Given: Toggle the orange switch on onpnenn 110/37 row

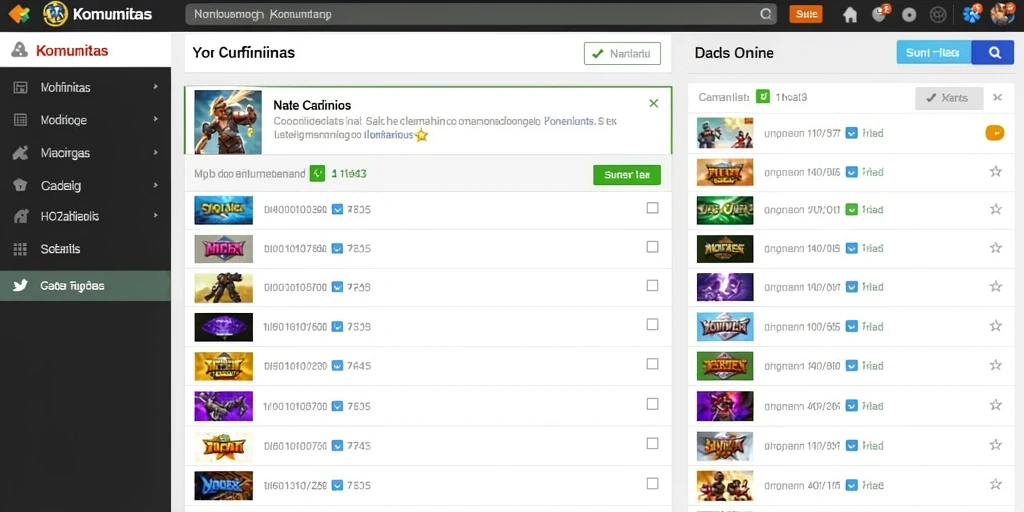Looking at the screenshot, I should pyautogui.click(x=994, y=133).
